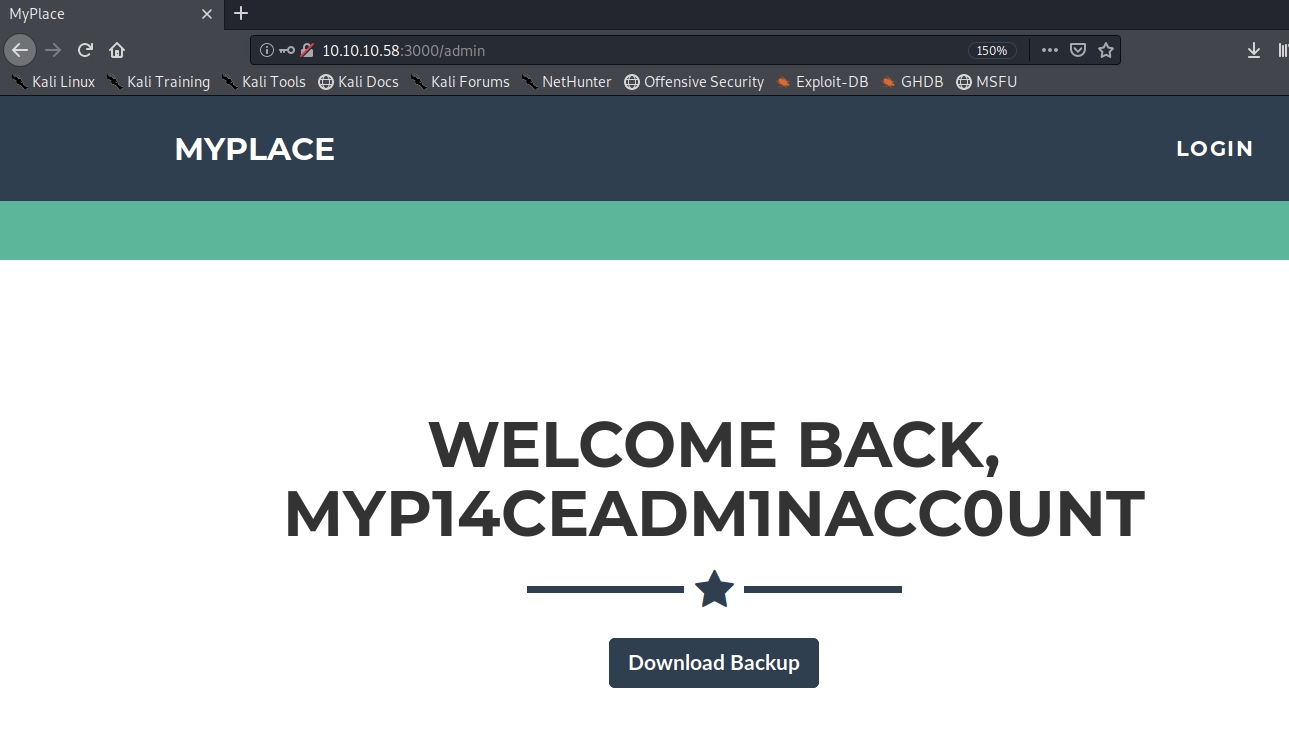Close the MyPlace tab

(x=207, y=14)
